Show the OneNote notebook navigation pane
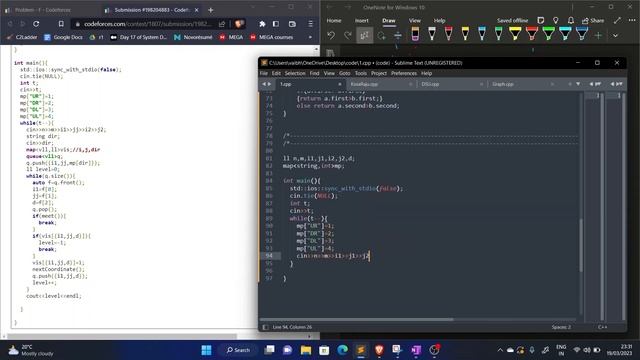The height and width of the screenshot is (360, 640). coord(330,53)
